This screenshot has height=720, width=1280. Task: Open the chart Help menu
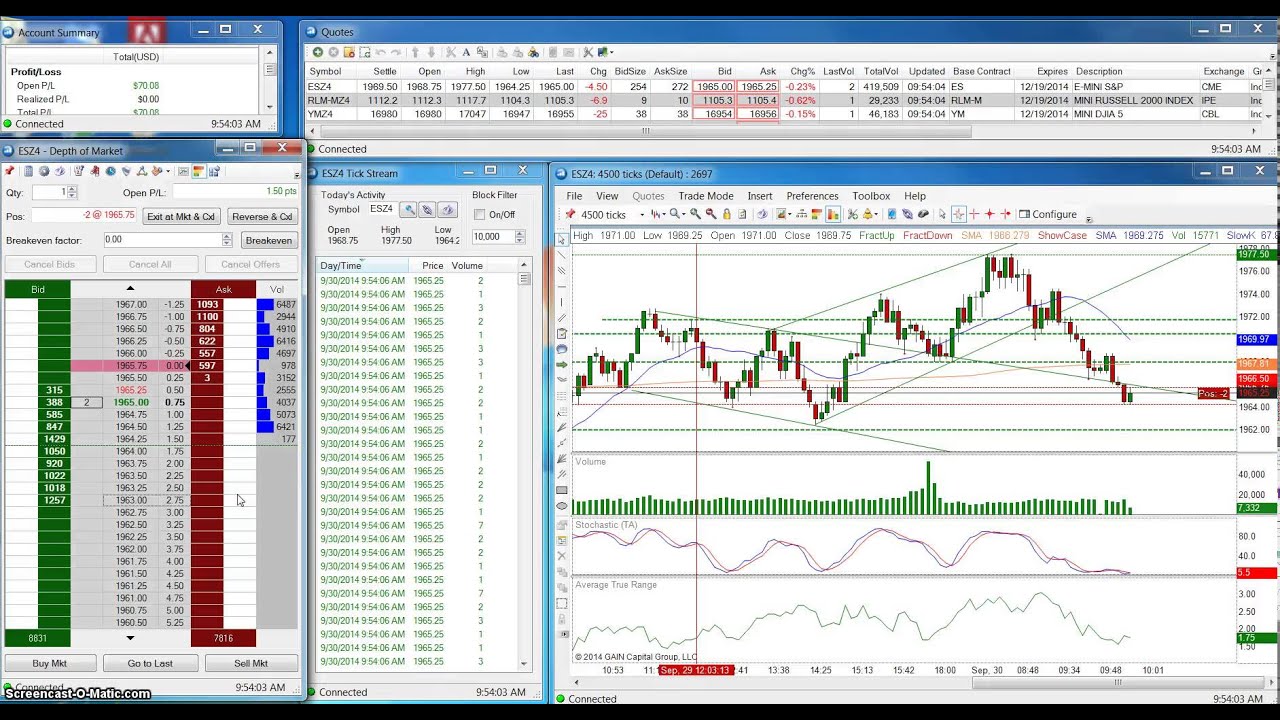pos(915,196)
